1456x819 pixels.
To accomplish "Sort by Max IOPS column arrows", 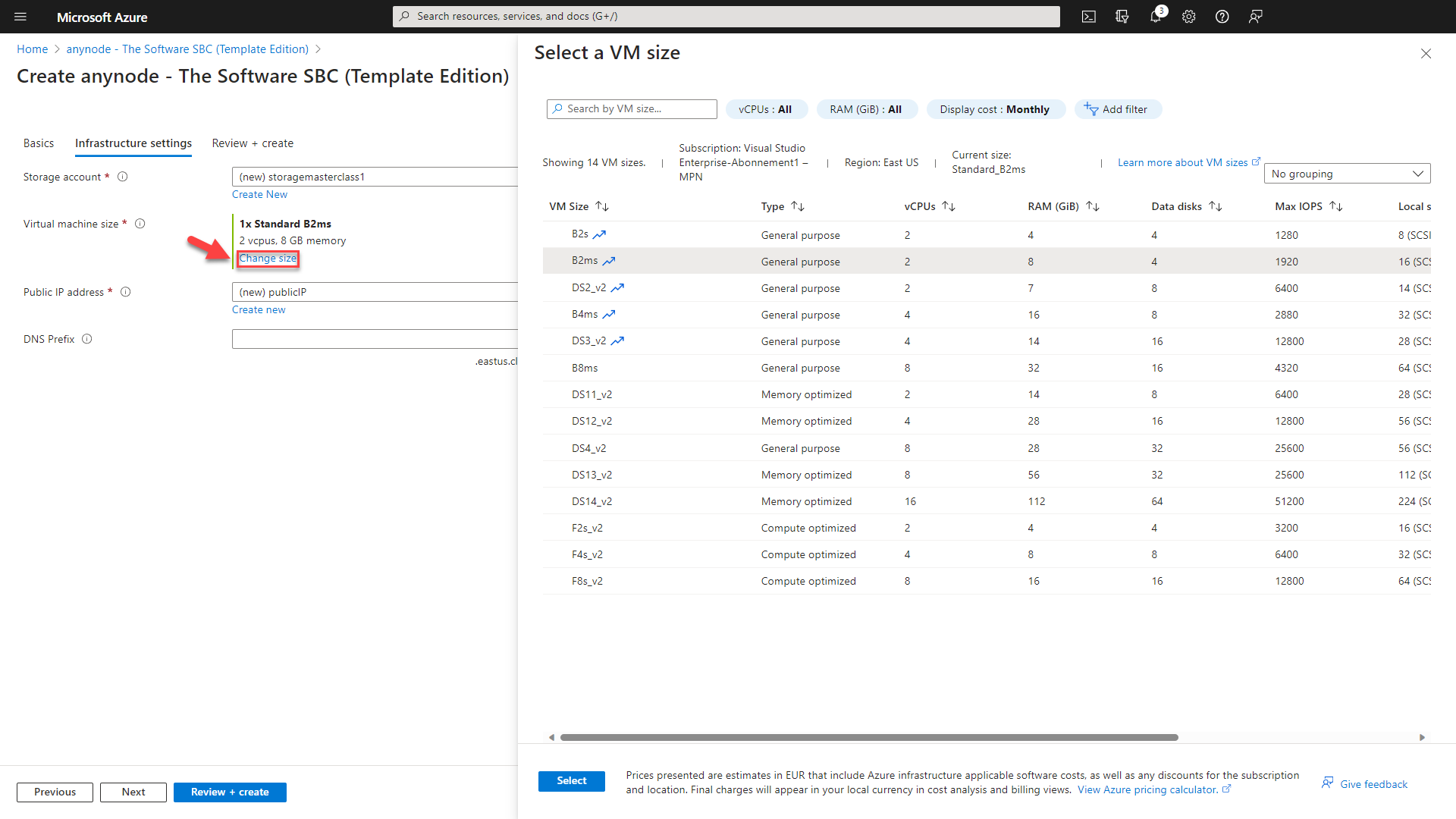I will point(1336,206).
